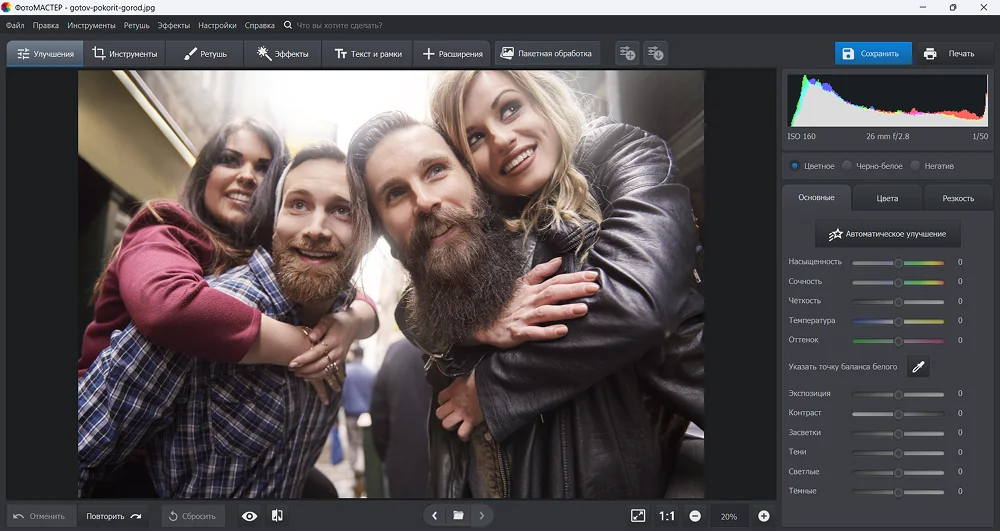Image resolution: width=1000 pixels, height=531 pixels.
Task: Select the Черно-белое radio option
Action: coord(847,166)
